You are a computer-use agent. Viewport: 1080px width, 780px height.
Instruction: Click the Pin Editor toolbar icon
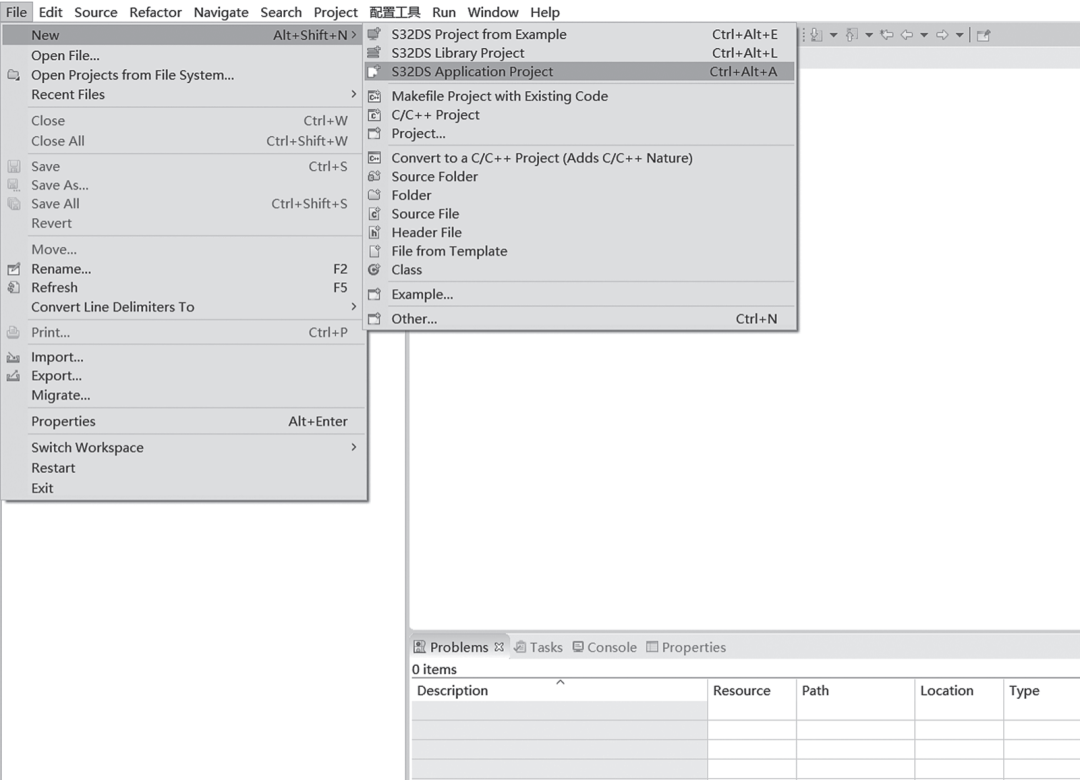click(x=984, y=35)
